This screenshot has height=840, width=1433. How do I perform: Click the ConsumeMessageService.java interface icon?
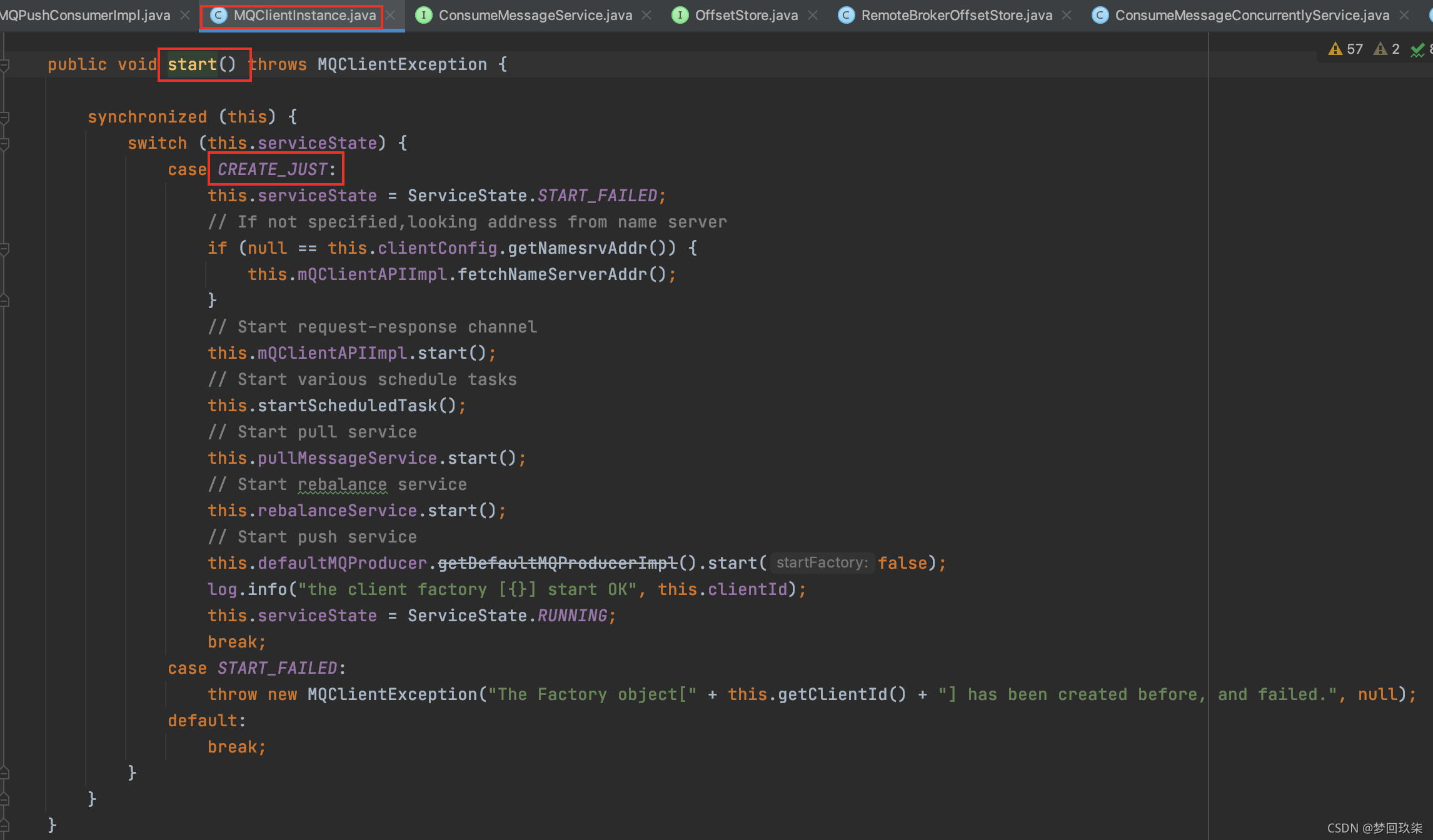423,15
